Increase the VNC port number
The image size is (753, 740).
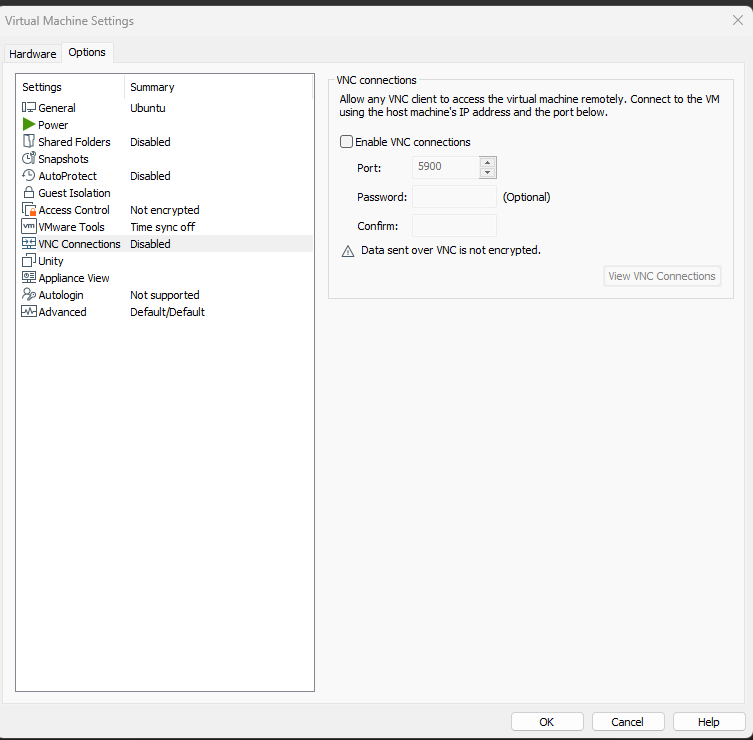pyautogui.click(x=487, y=162)
